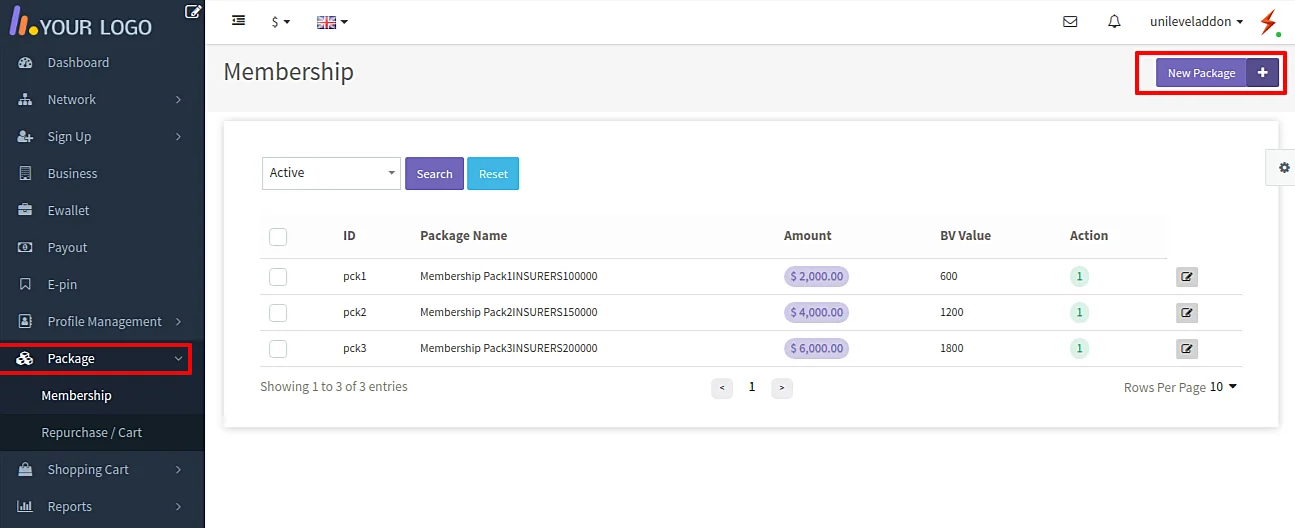
Task: Open the Rows Per Page dropdown
Action: pos(1224,387)
